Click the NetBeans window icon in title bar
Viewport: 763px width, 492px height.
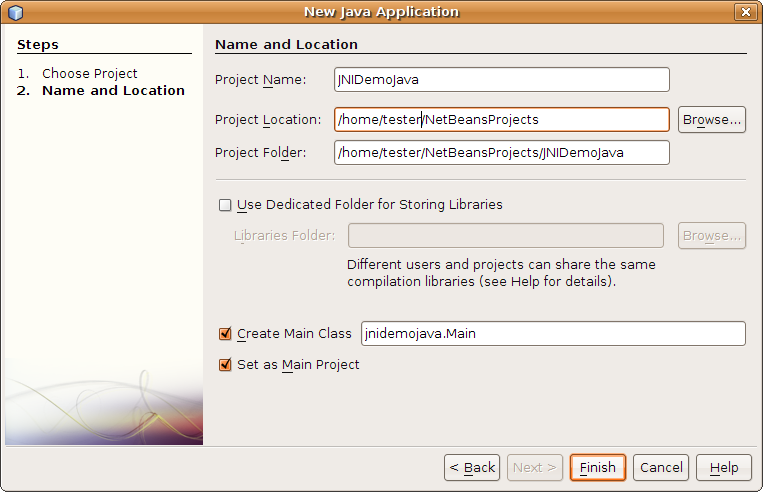point(15,12)
